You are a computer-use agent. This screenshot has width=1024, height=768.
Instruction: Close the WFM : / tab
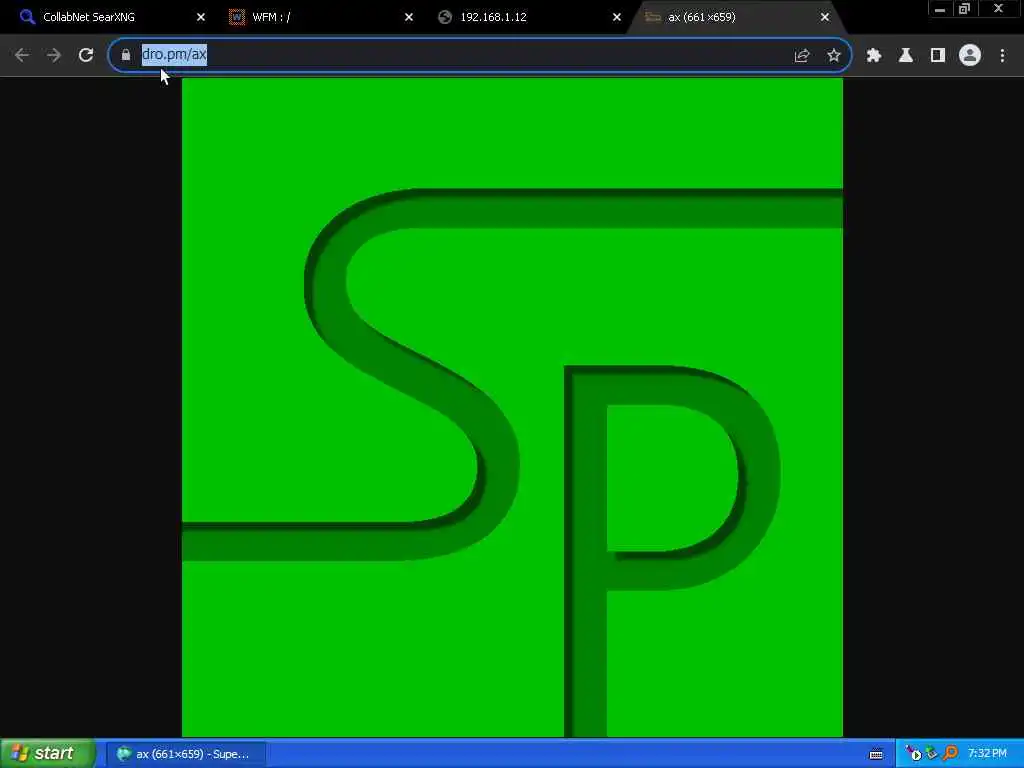(409, 17)
